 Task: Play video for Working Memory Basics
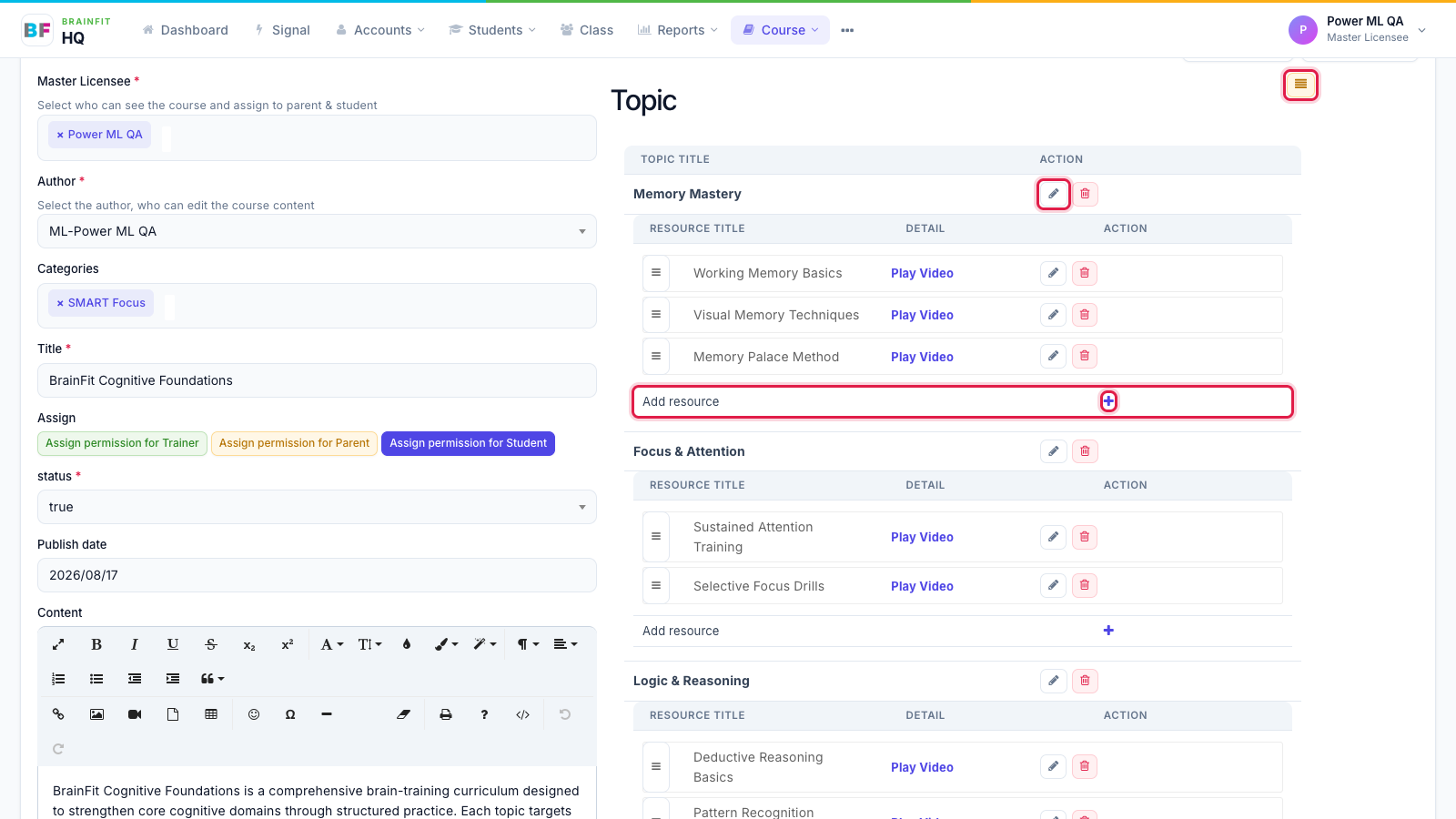pyautogui.click(x=922, y=273)
